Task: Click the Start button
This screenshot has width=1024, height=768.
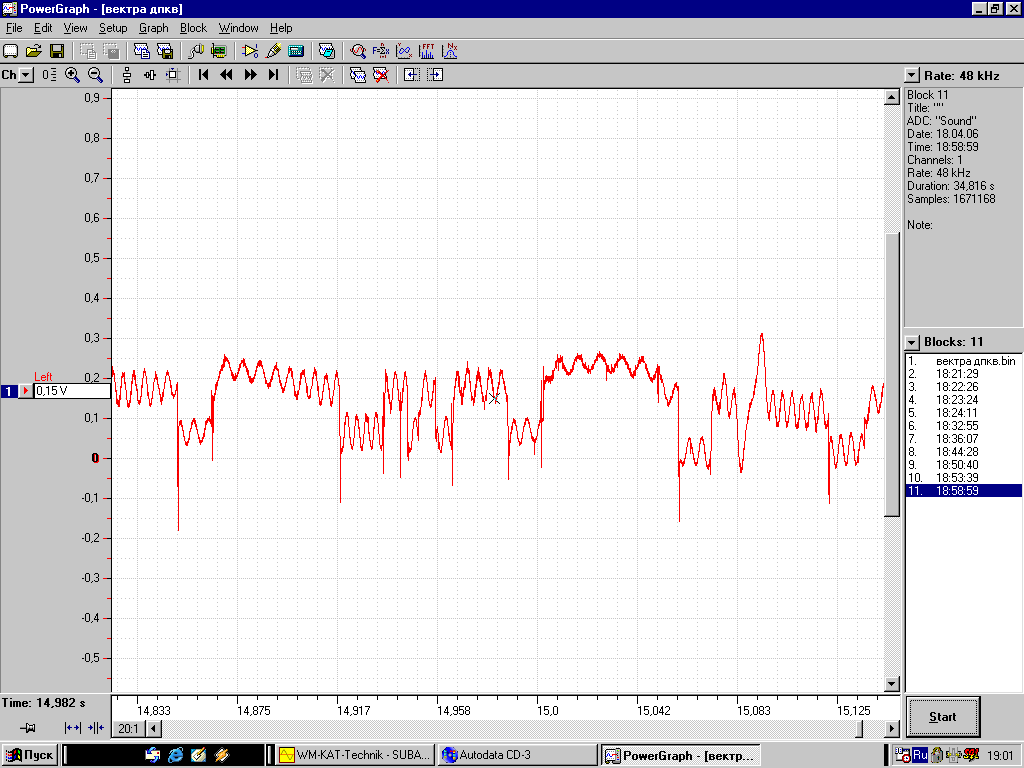Action: [x=942, y=717]
